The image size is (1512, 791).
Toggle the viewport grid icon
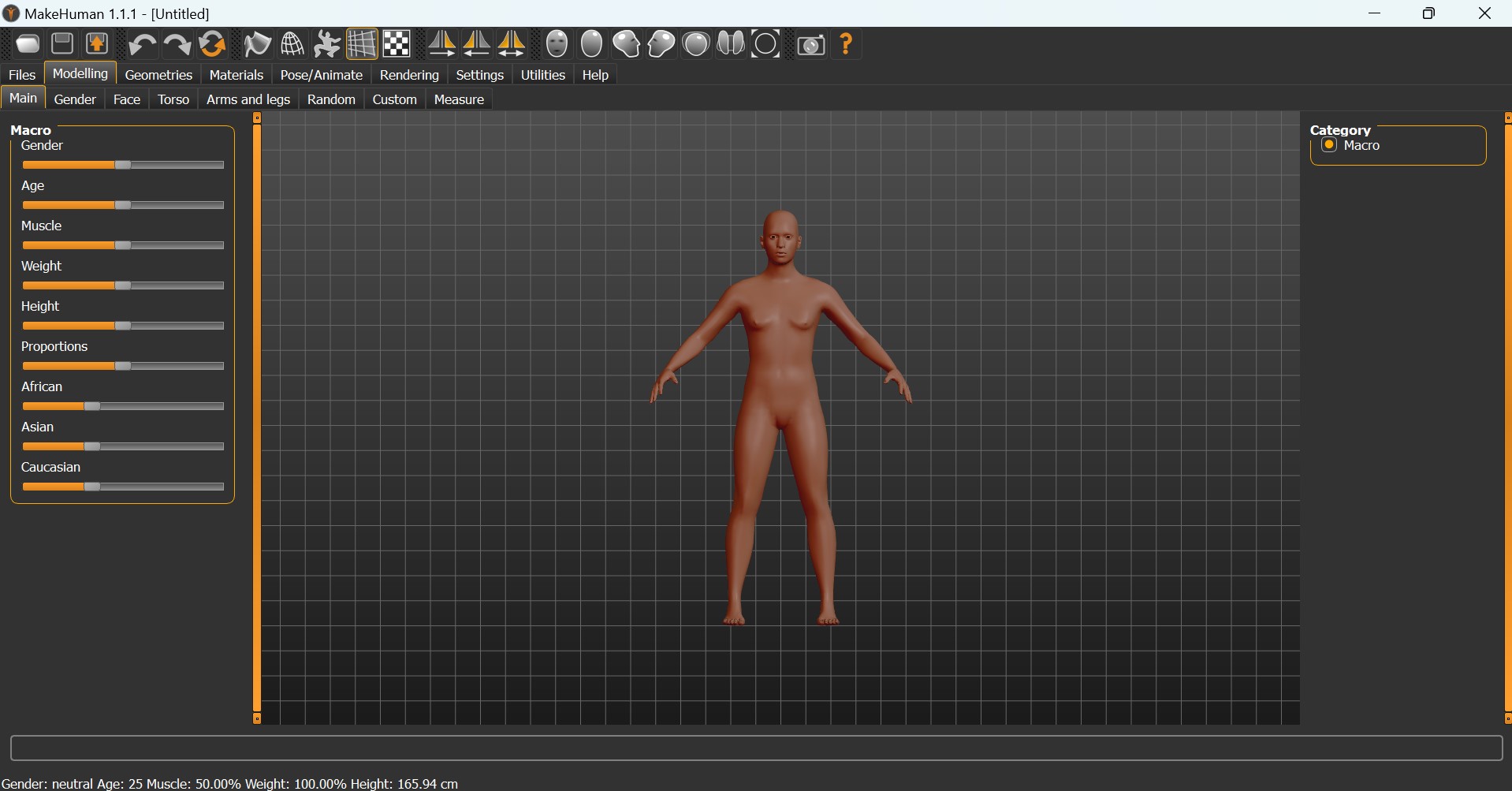362,44
